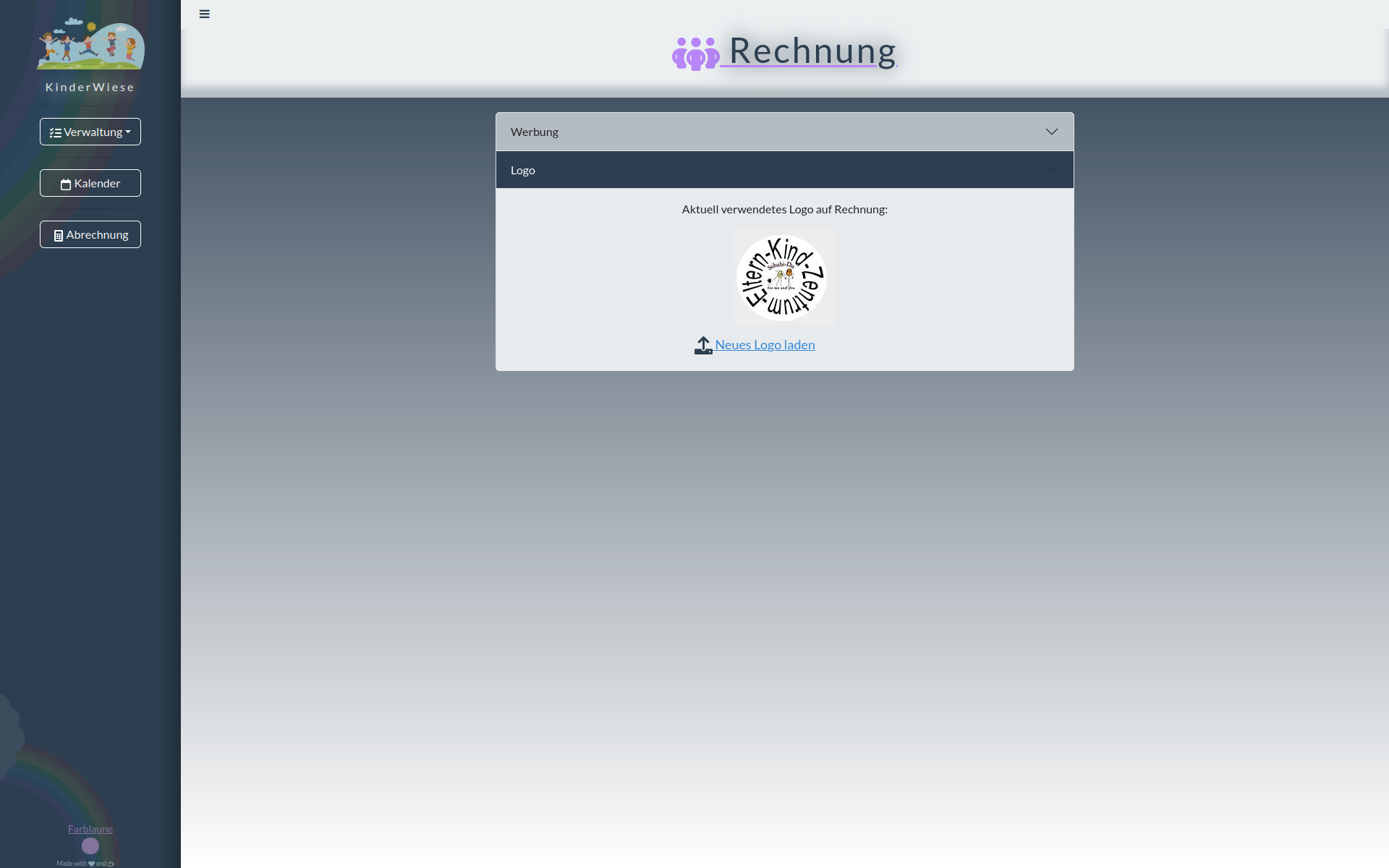
Task: Click the purple people group icon
Action: click(695, 54)
